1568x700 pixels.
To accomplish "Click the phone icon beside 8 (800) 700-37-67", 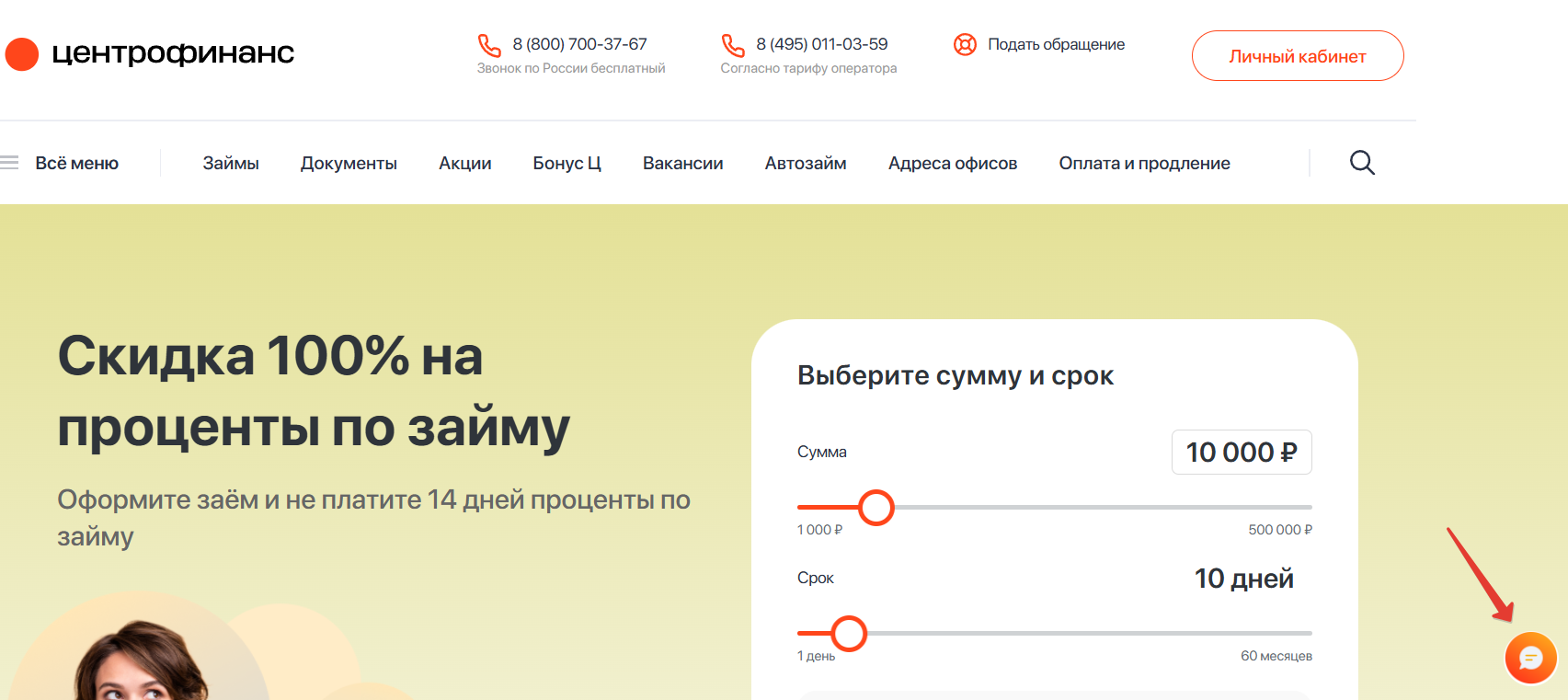I will pyautogui.click(x=489, y=45).
